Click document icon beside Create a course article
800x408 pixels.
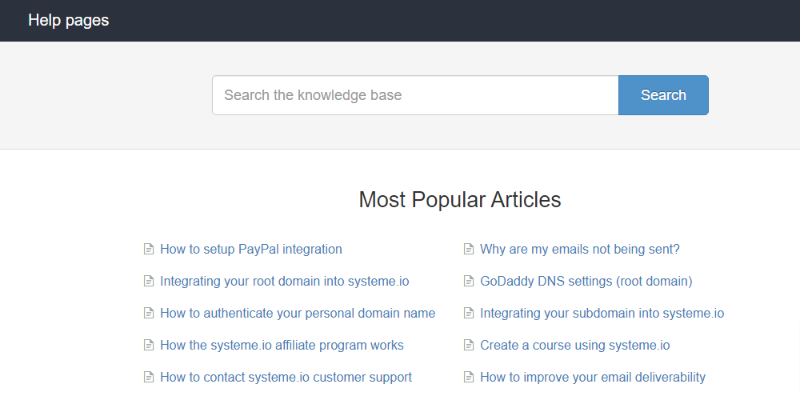[x=468, y=345]
